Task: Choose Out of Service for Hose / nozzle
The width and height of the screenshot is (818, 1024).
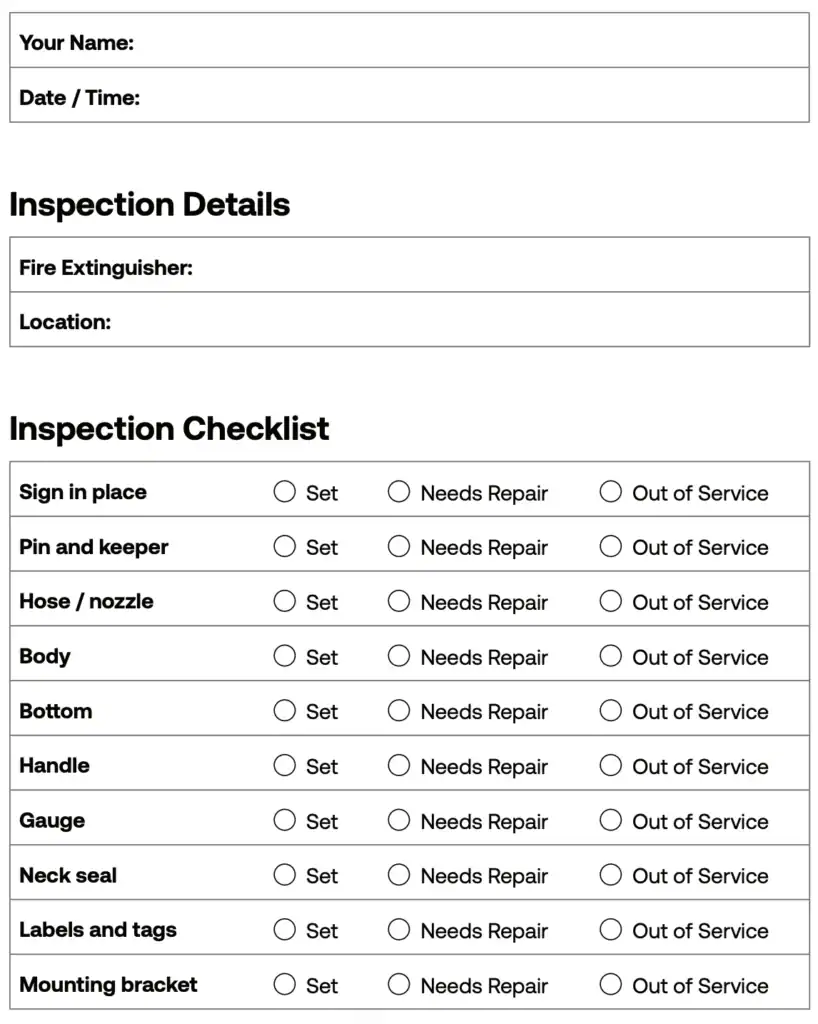Action: coord(610,601)
